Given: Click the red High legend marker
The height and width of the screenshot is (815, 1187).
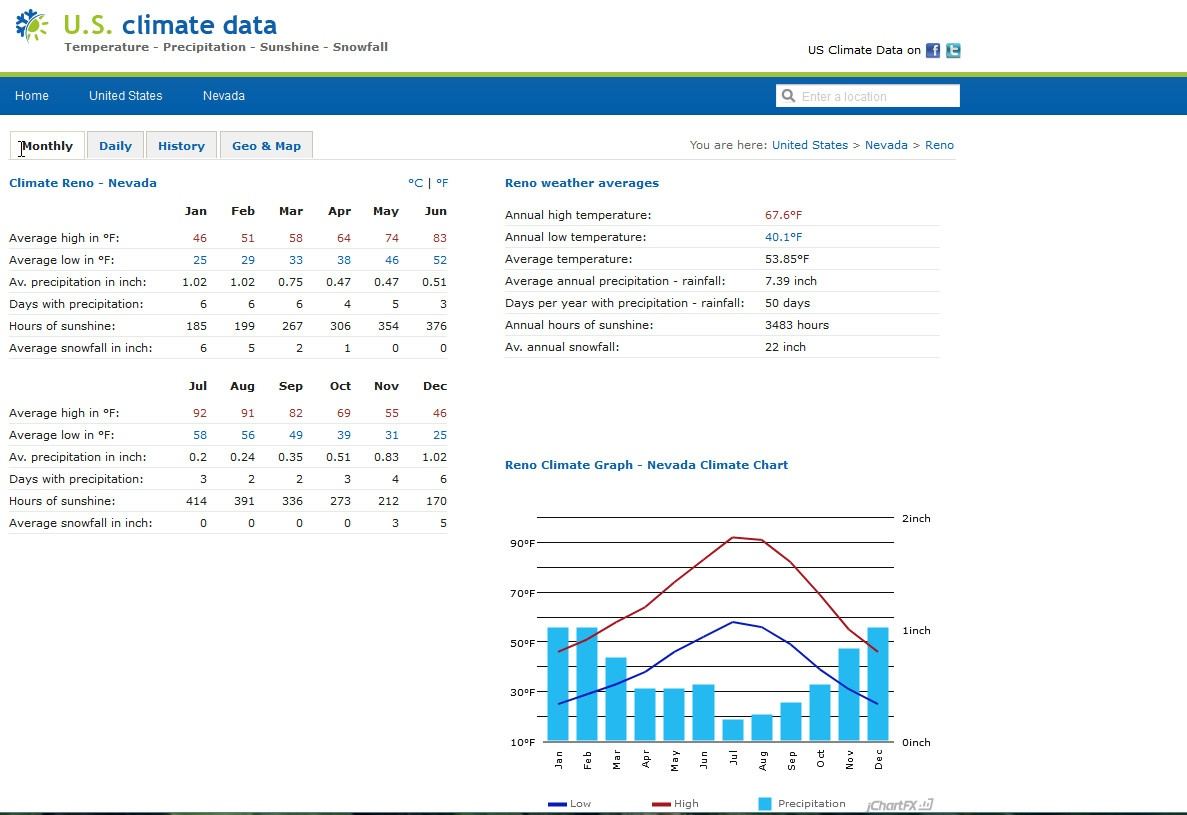Looking at the screenshot, I should 661,804.
